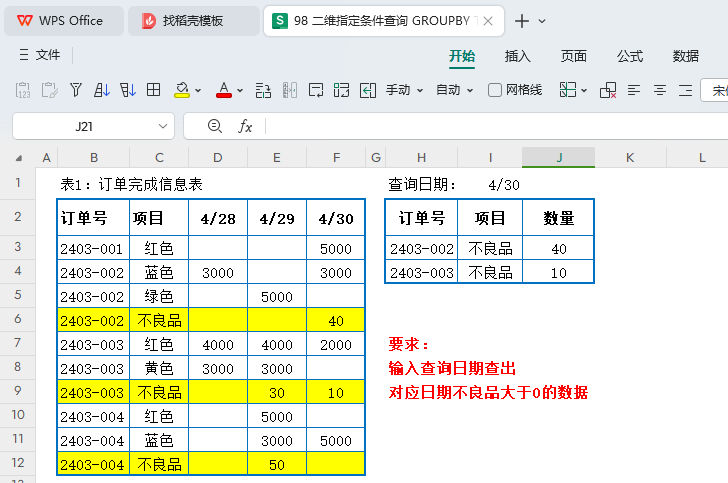Image resolution: width=728 pixels, height=483 pixels.
Task: Click the plus icon to add a tab
Action: (x=522, y=21)
